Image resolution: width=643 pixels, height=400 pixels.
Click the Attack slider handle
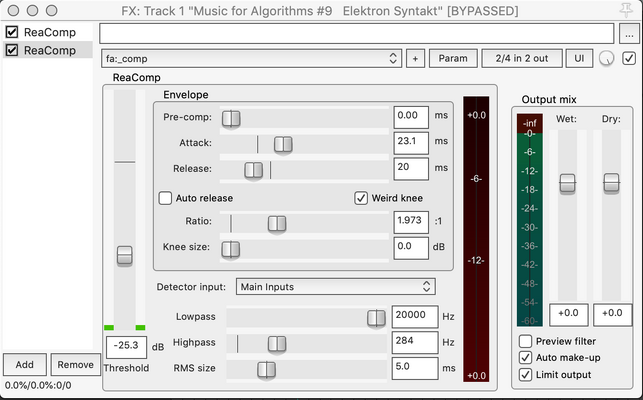pyautogui.click(x=283, y=145)
